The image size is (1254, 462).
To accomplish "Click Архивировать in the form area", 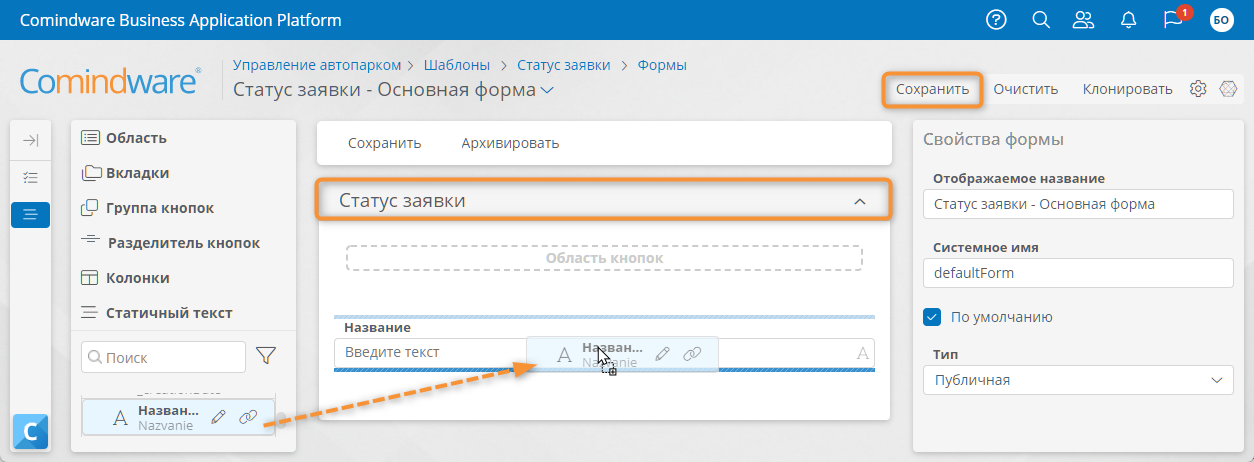I will [x=510, y=143].
